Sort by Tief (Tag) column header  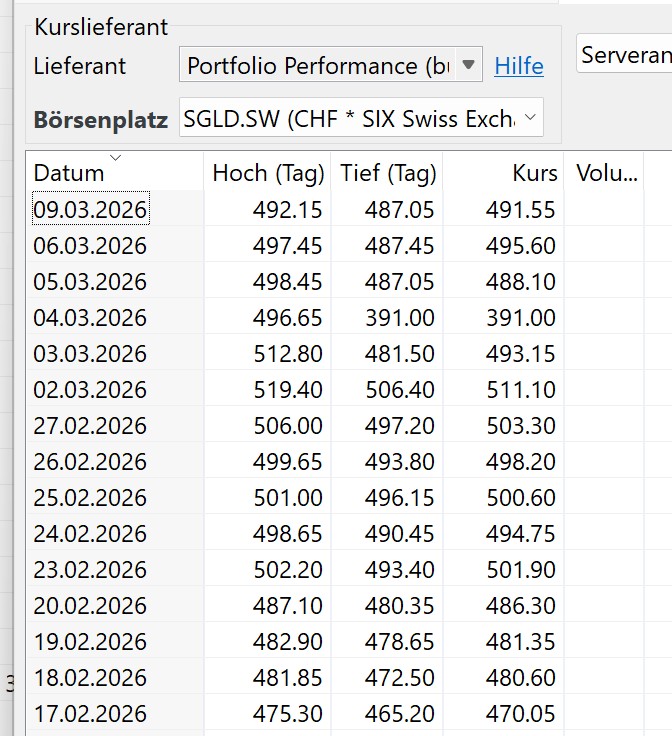388,173
